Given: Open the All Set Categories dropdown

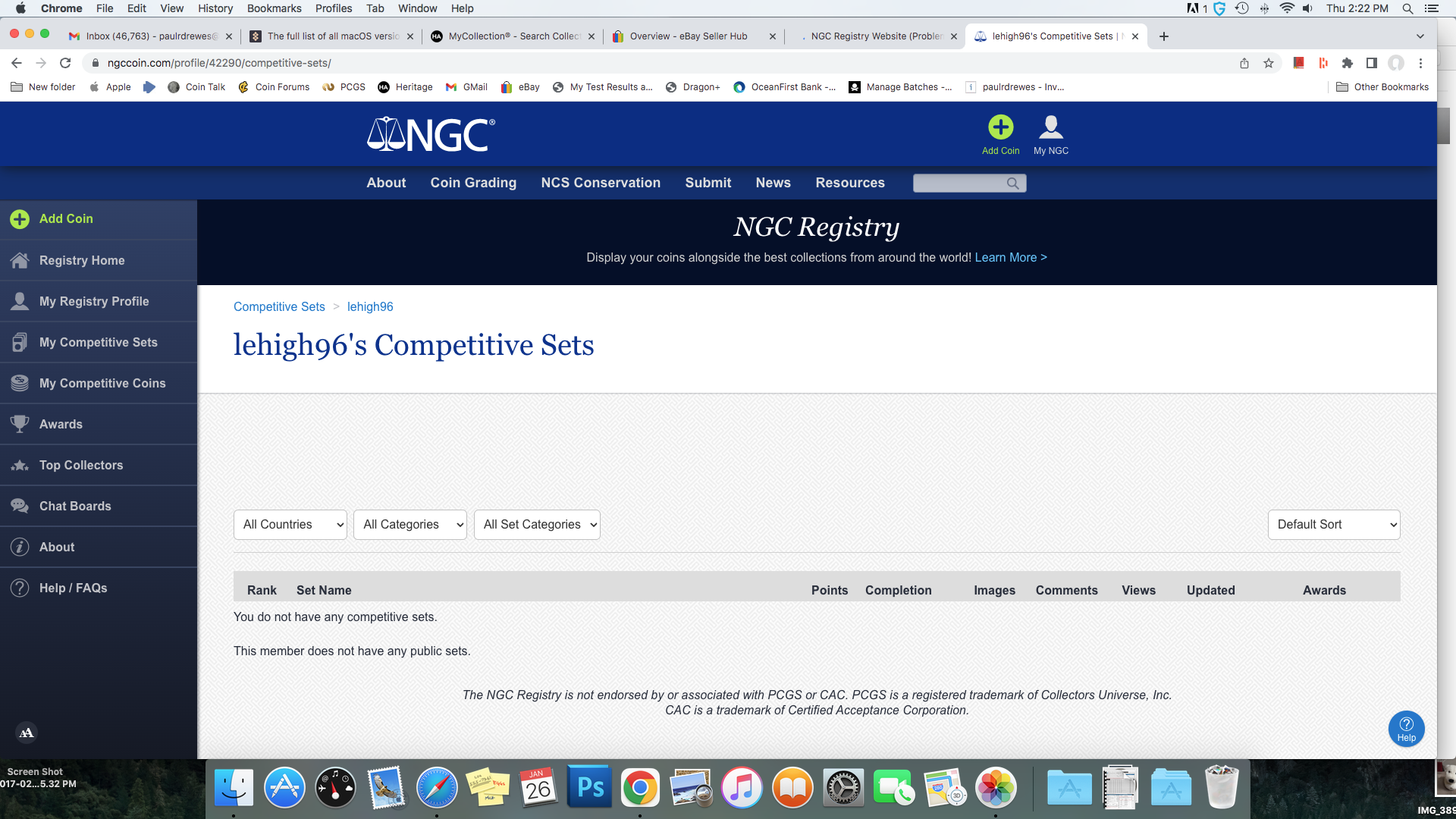Looking at the screenshot, I should 537,525.
